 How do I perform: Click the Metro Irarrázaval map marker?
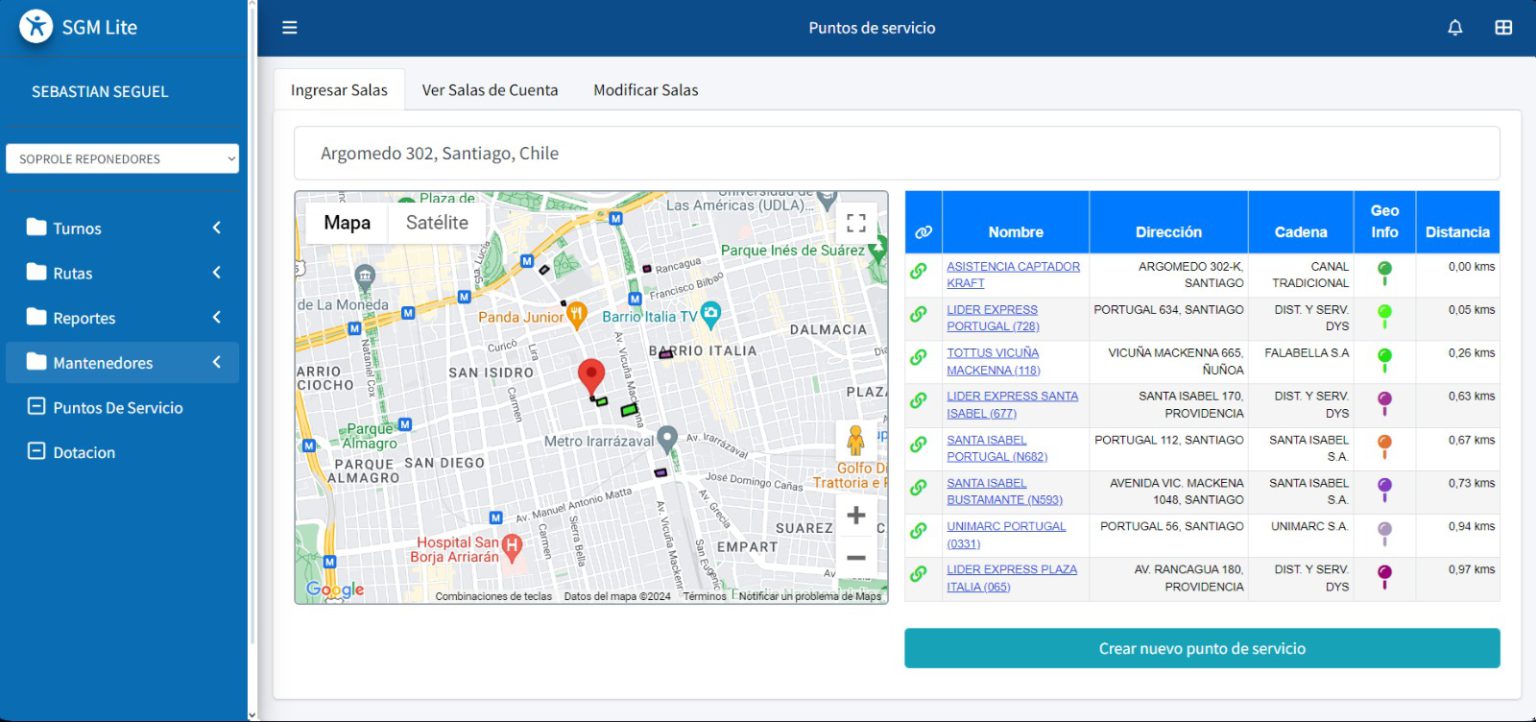[667, 438]
